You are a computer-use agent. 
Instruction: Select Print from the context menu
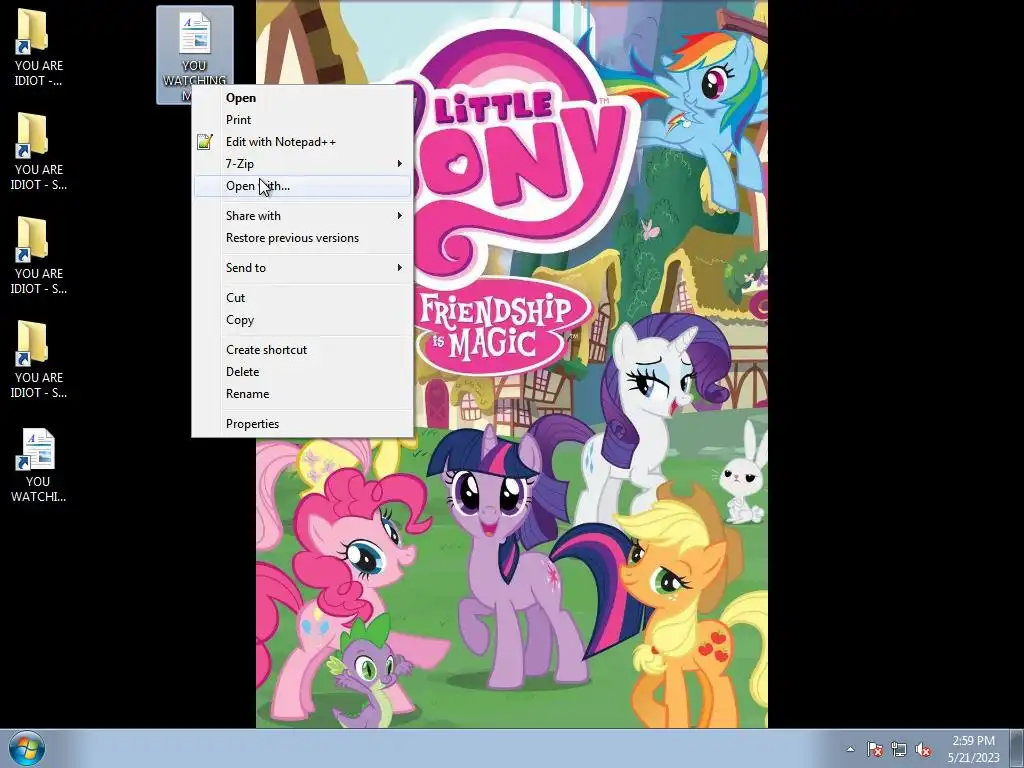click(x=302, y=120)
